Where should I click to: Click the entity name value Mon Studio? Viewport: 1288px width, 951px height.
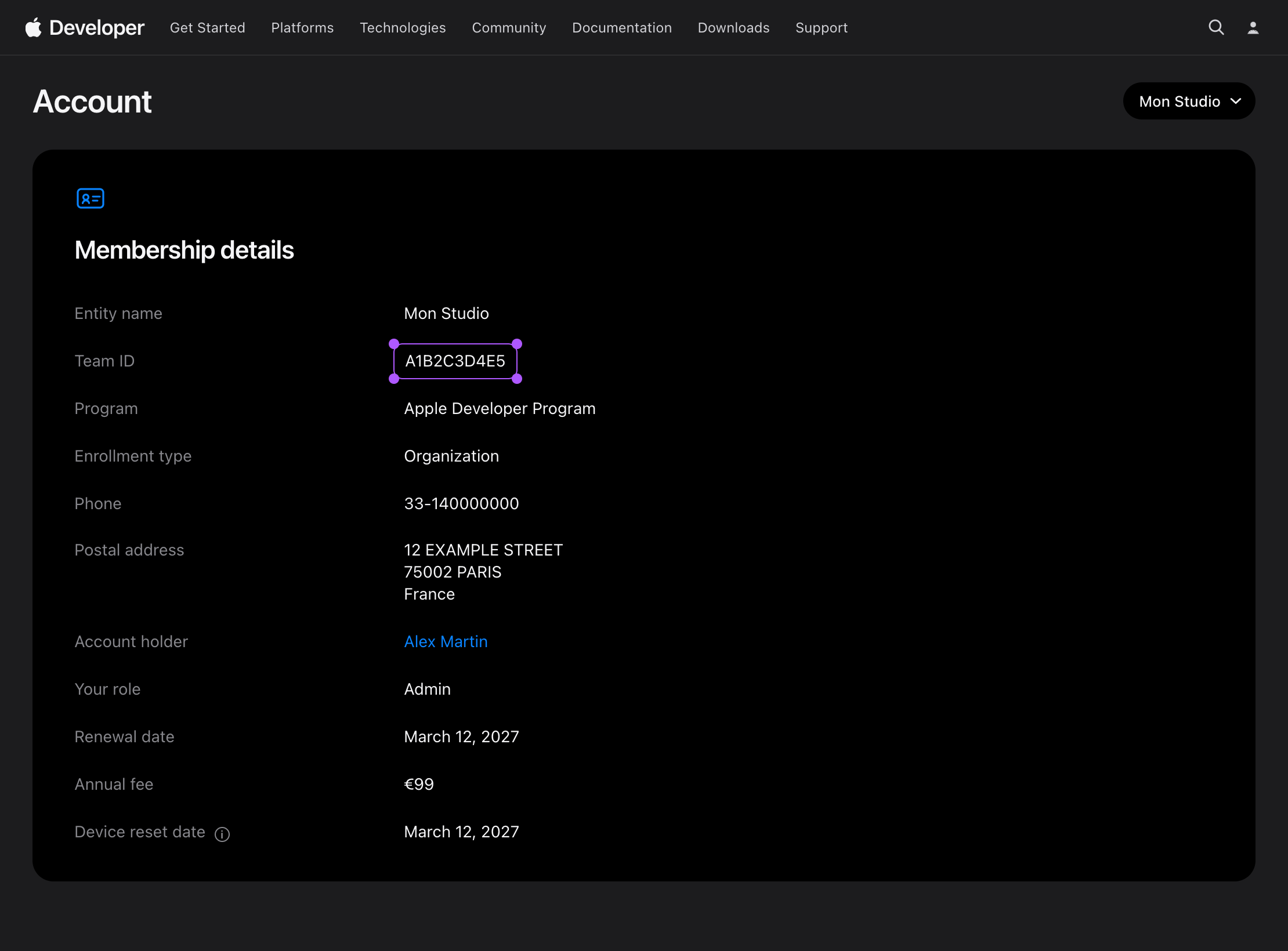click(x=446, y=313)
